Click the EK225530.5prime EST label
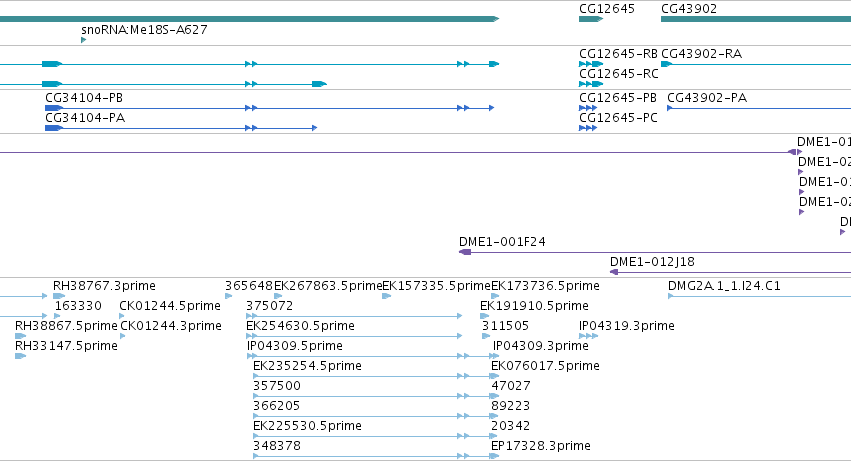 click(307, 426)
